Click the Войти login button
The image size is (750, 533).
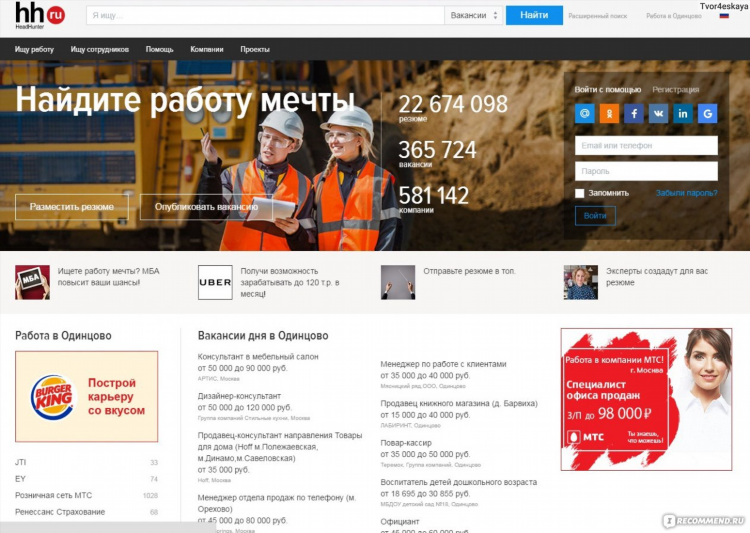(595, 216)
